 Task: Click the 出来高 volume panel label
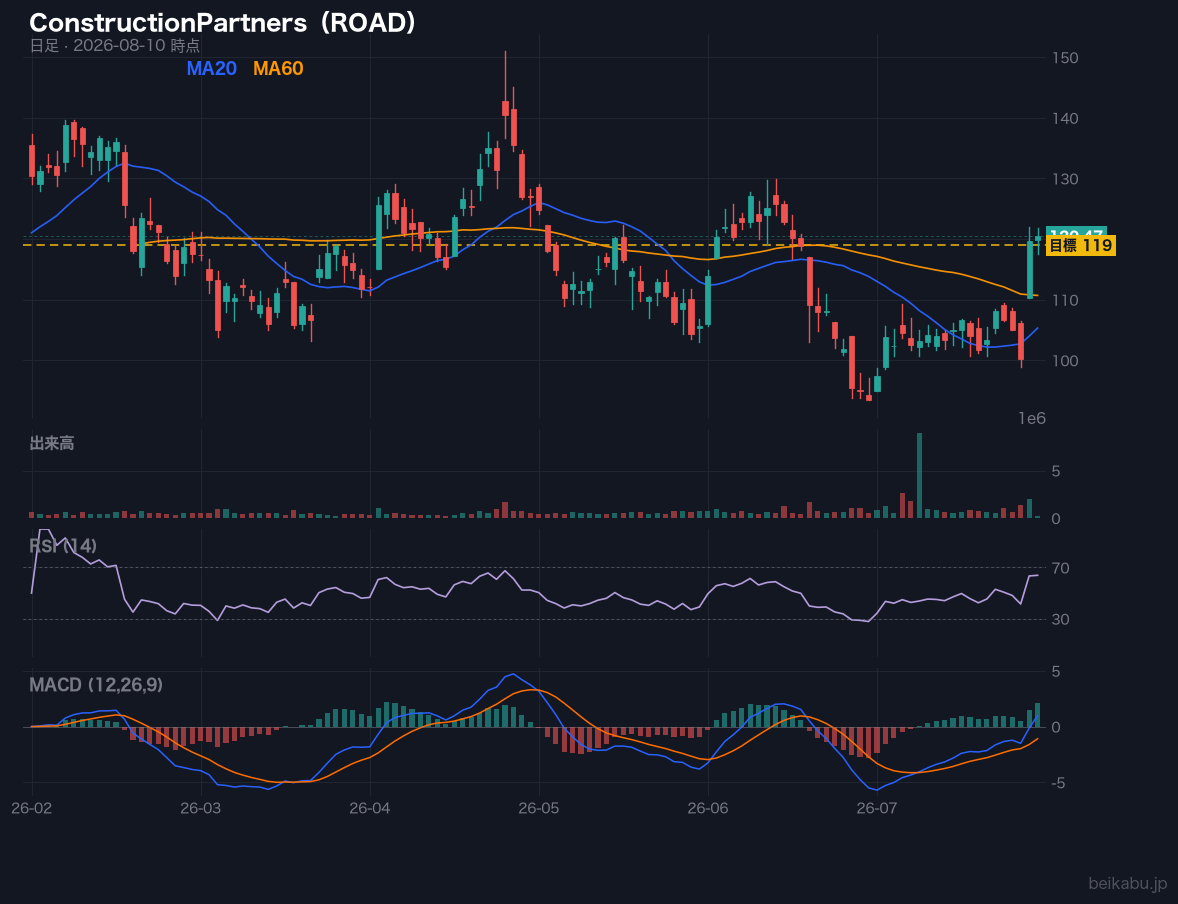point(52,443)
